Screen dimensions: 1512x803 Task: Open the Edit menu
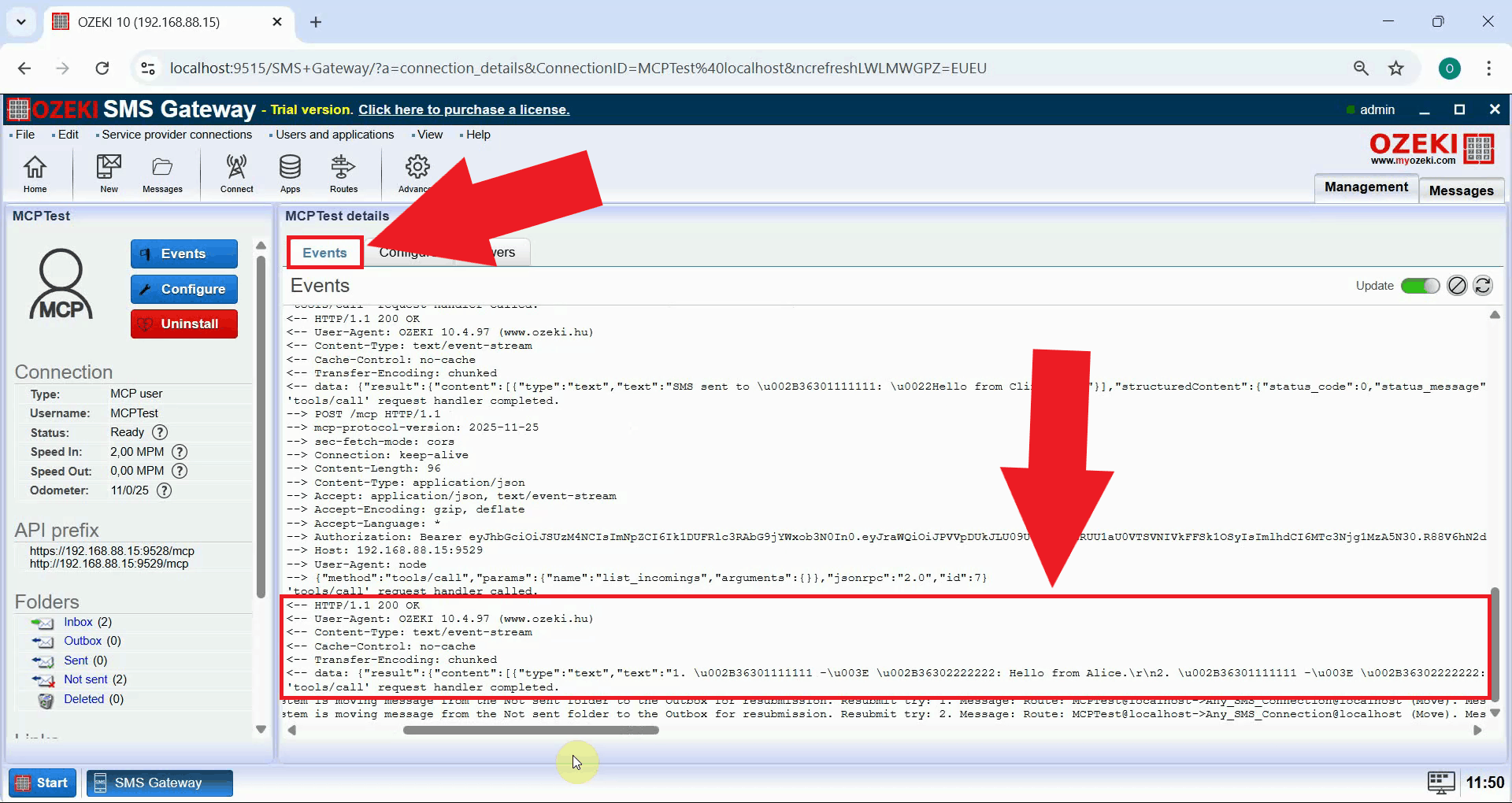tap(68, 135)
